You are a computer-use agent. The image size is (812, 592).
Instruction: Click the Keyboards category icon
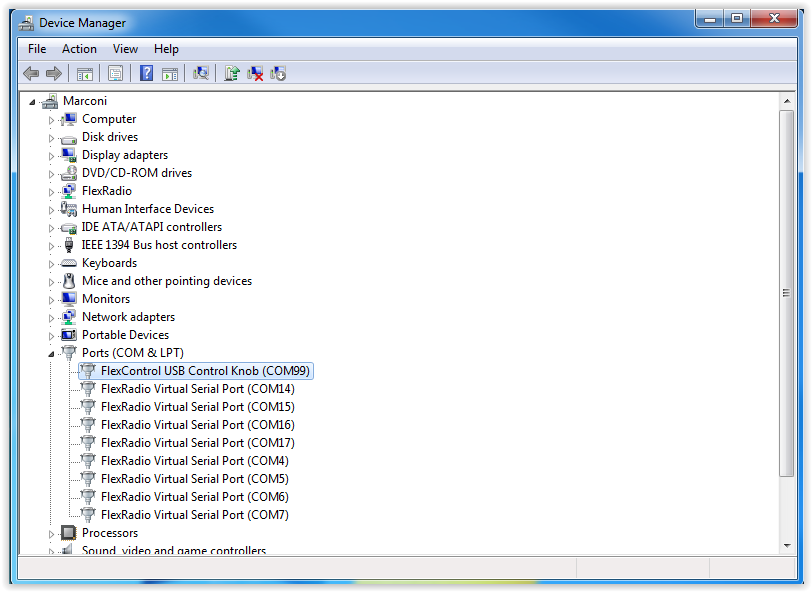coord(68,263)
